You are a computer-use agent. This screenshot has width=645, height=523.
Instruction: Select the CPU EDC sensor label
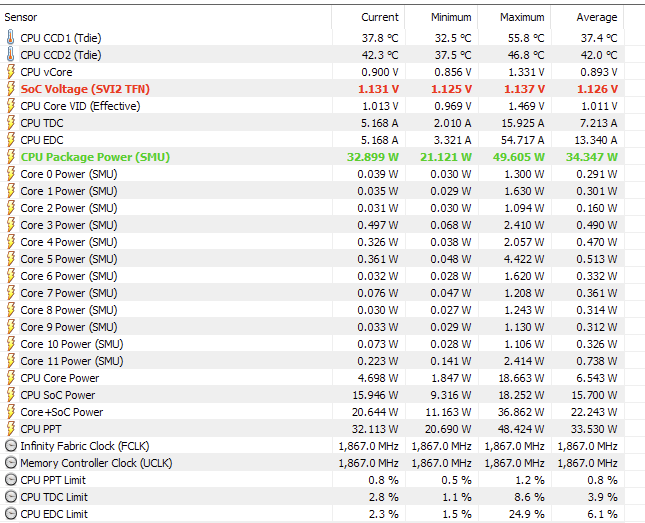pos(42,140)
